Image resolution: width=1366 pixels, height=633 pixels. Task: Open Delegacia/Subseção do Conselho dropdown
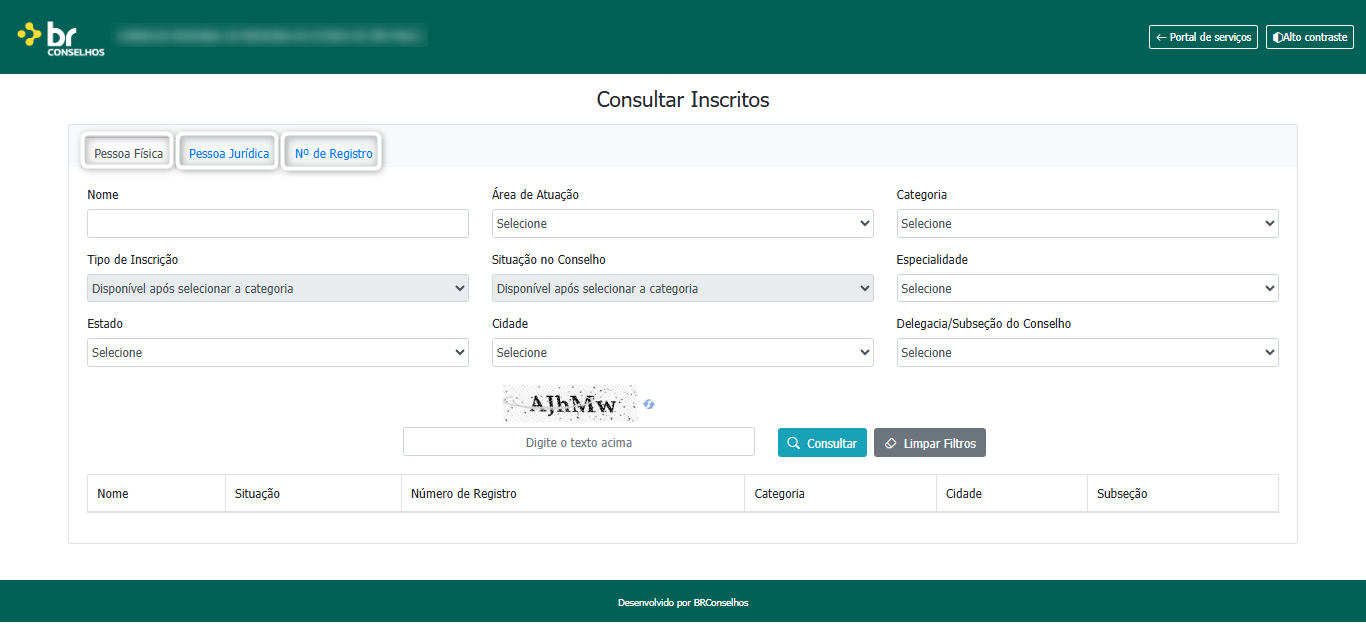(x=1087, y=353)
